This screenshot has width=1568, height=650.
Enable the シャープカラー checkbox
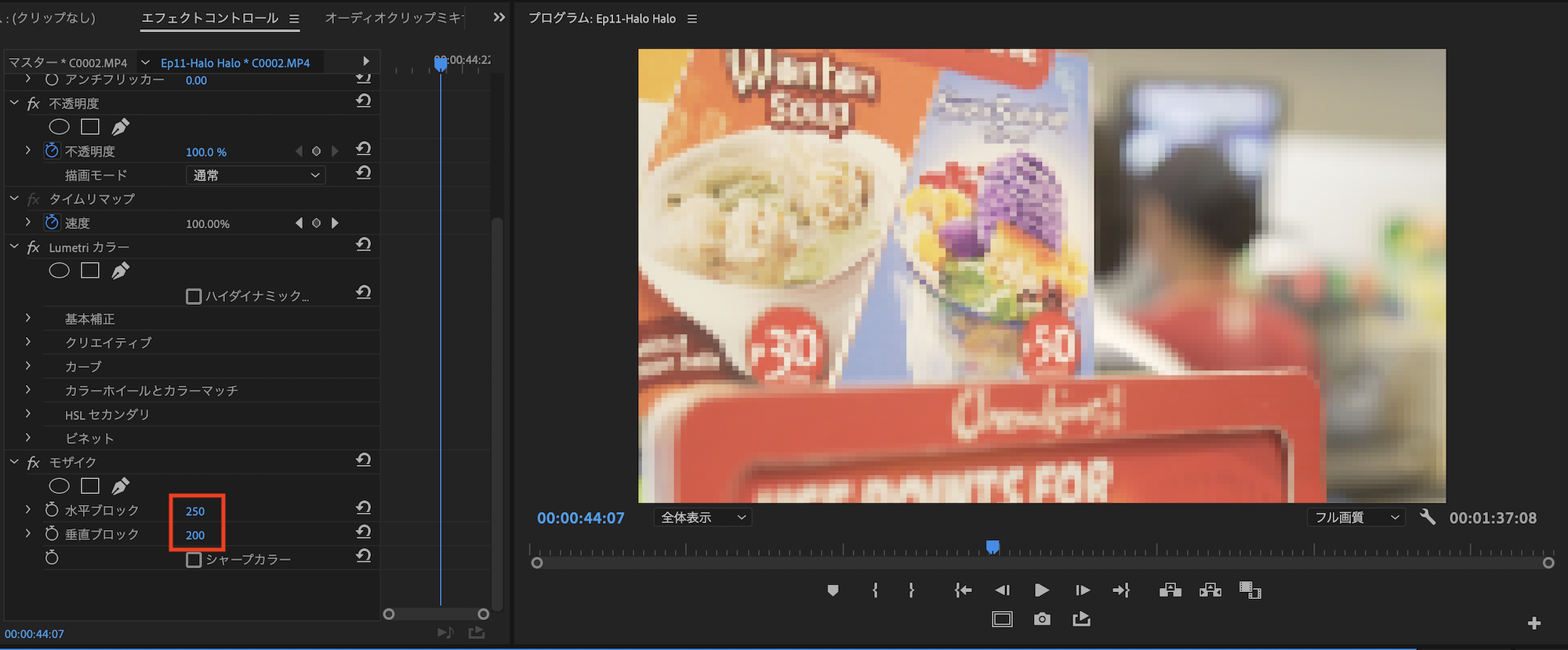coord(194,560)
